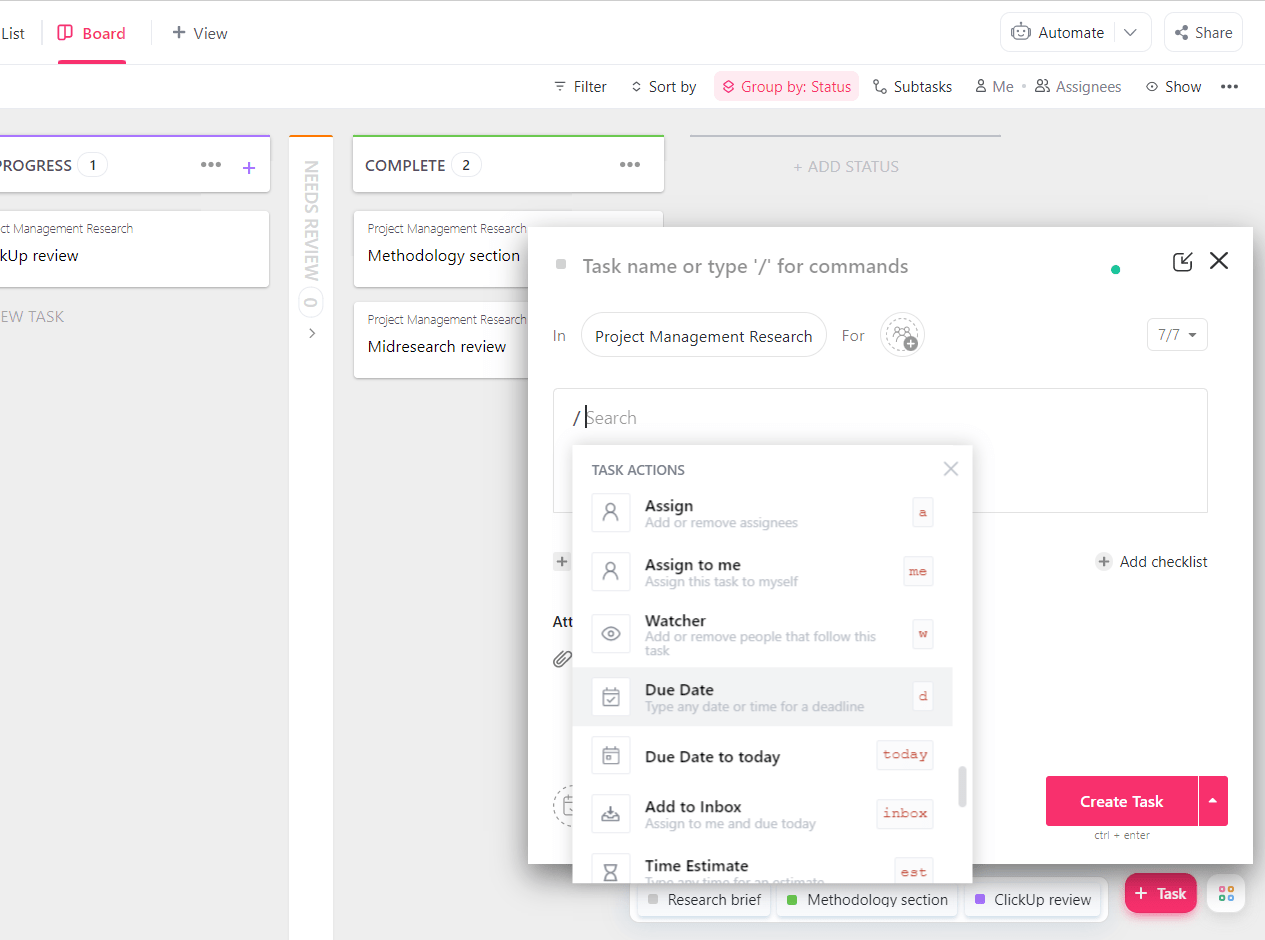1265x940 pixels.
Task: Choose the Due Date to today action
Action: click(x=762, y=756)
